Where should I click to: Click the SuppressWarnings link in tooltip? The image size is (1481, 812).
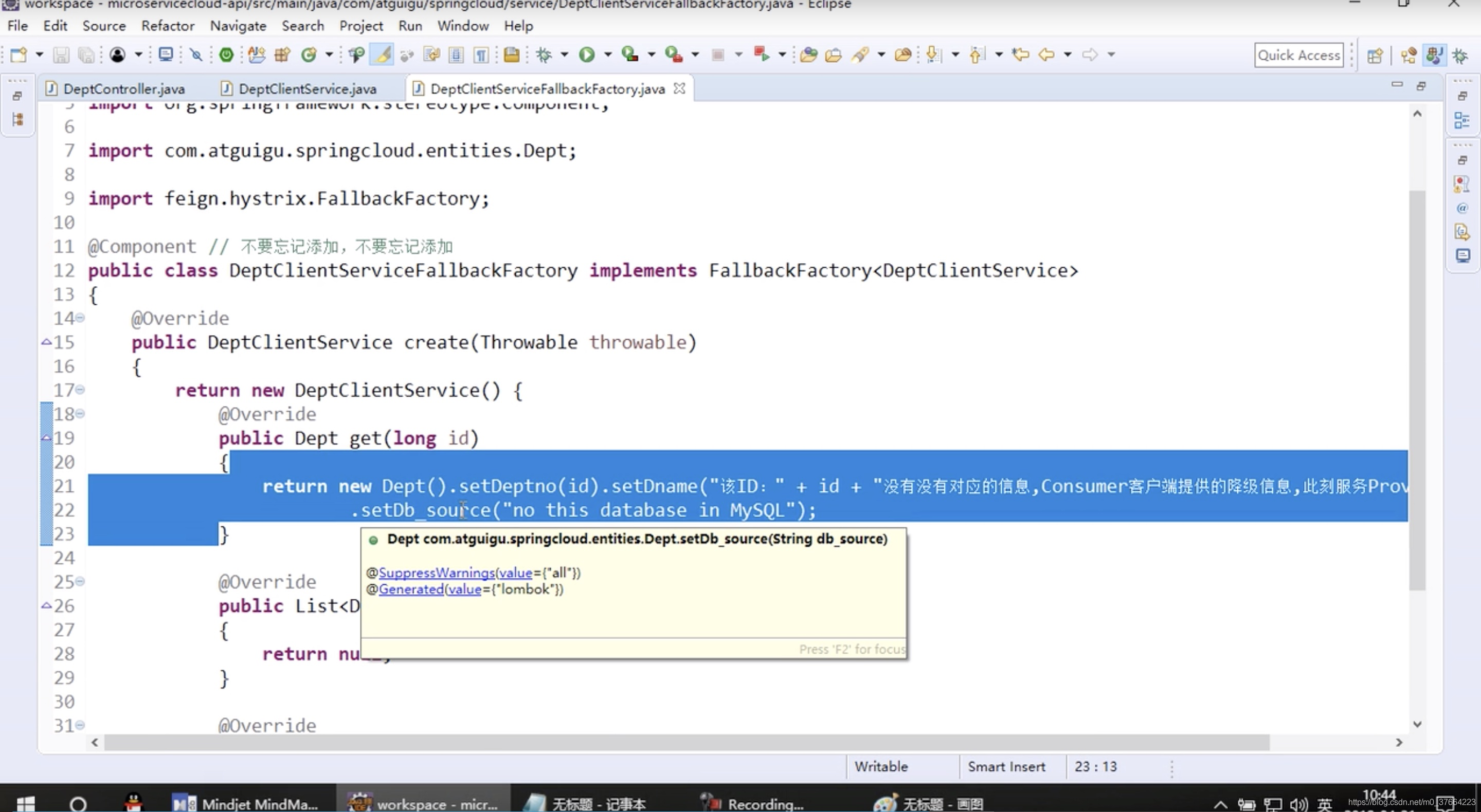437,573
